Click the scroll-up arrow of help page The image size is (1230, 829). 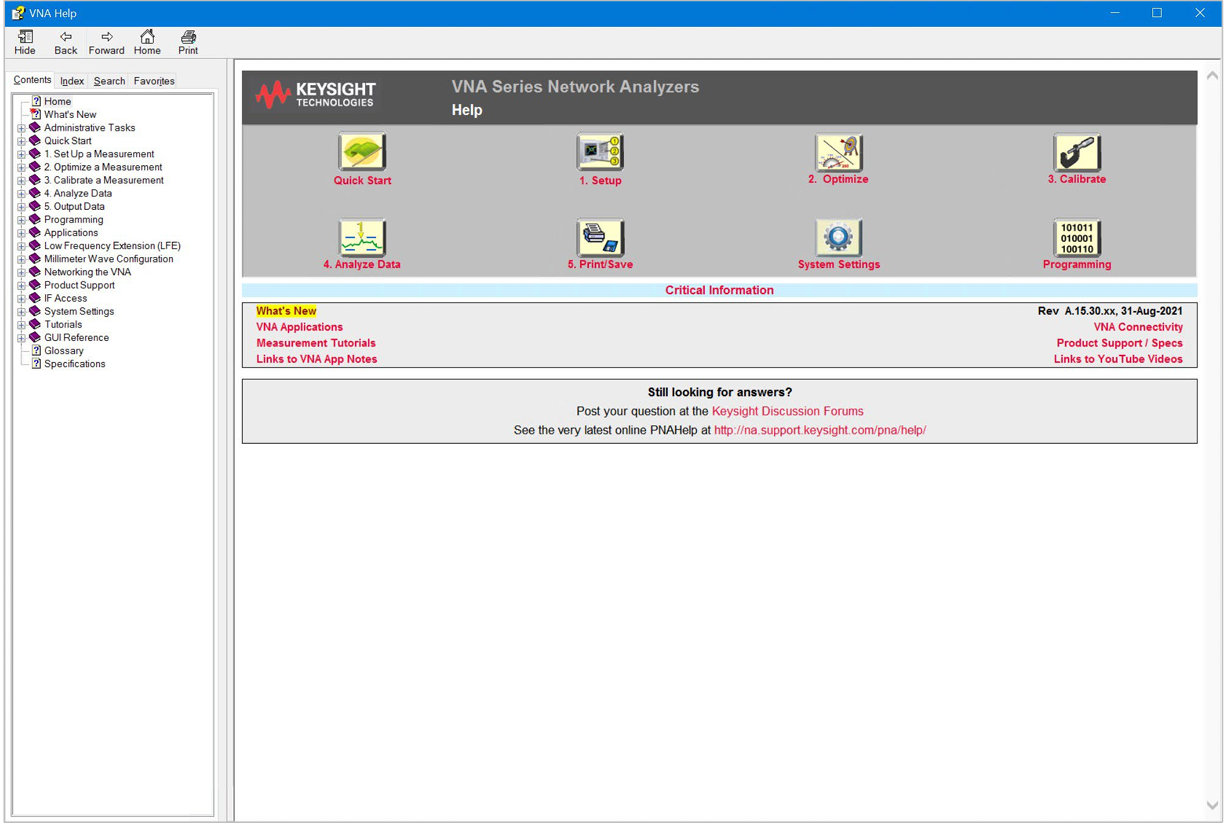click(x=1212, y=76)
